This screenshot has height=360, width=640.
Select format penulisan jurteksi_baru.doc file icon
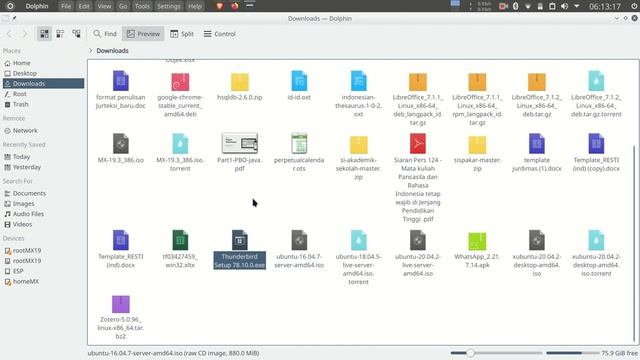click(121, 81)
